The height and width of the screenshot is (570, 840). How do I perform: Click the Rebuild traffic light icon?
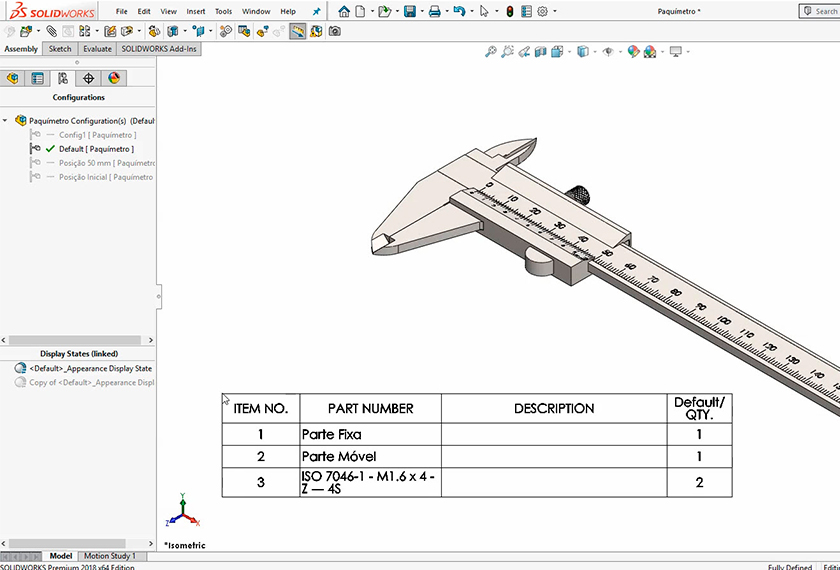pos(508,11)
